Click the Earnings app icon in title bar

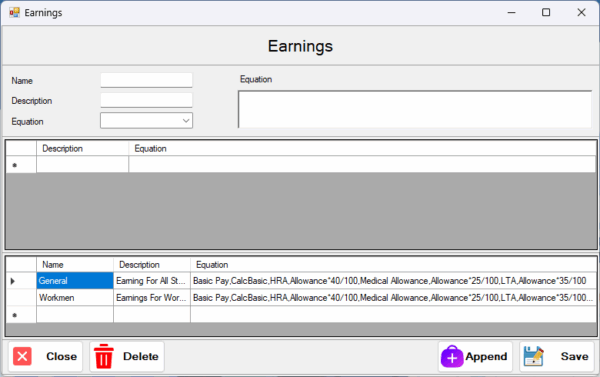click(x=15, y=13)
